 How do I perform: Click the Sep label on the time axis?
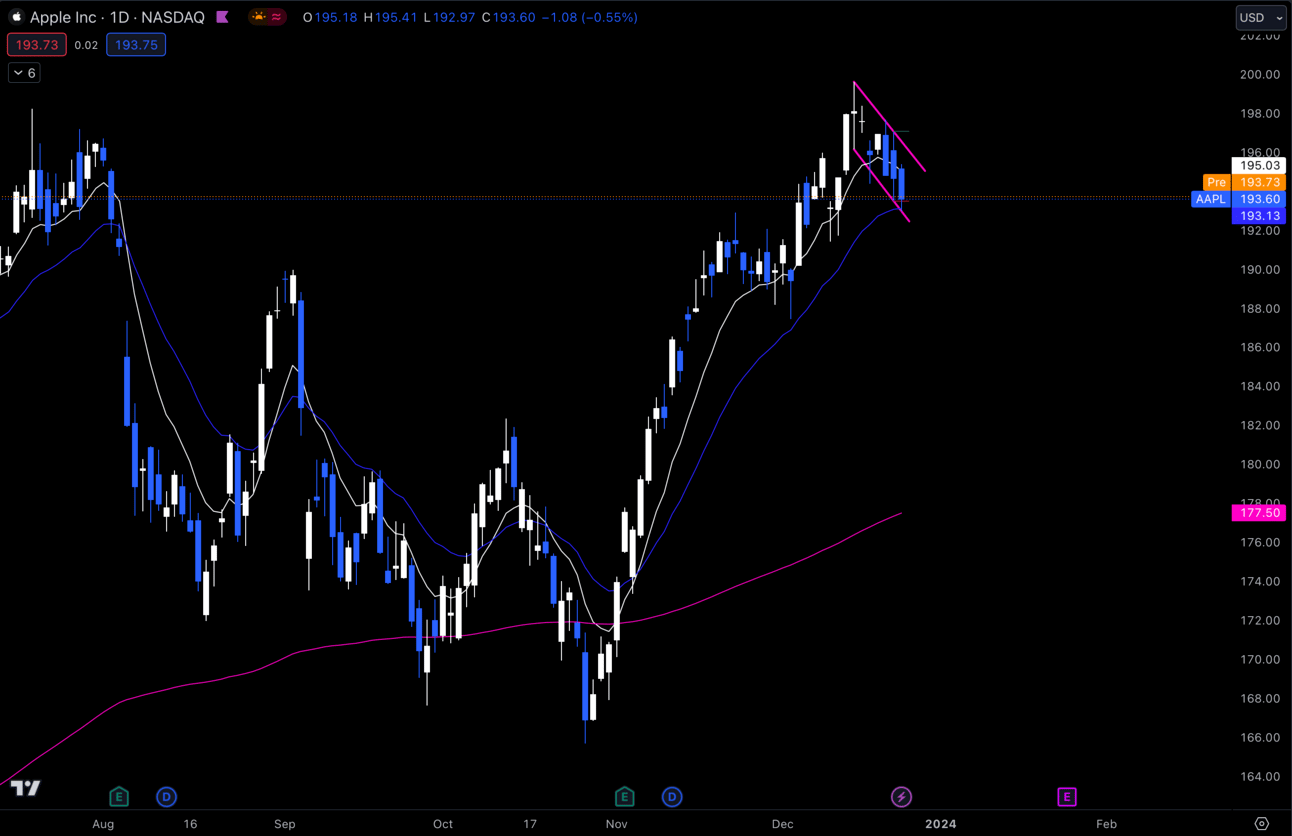point(285,824)
